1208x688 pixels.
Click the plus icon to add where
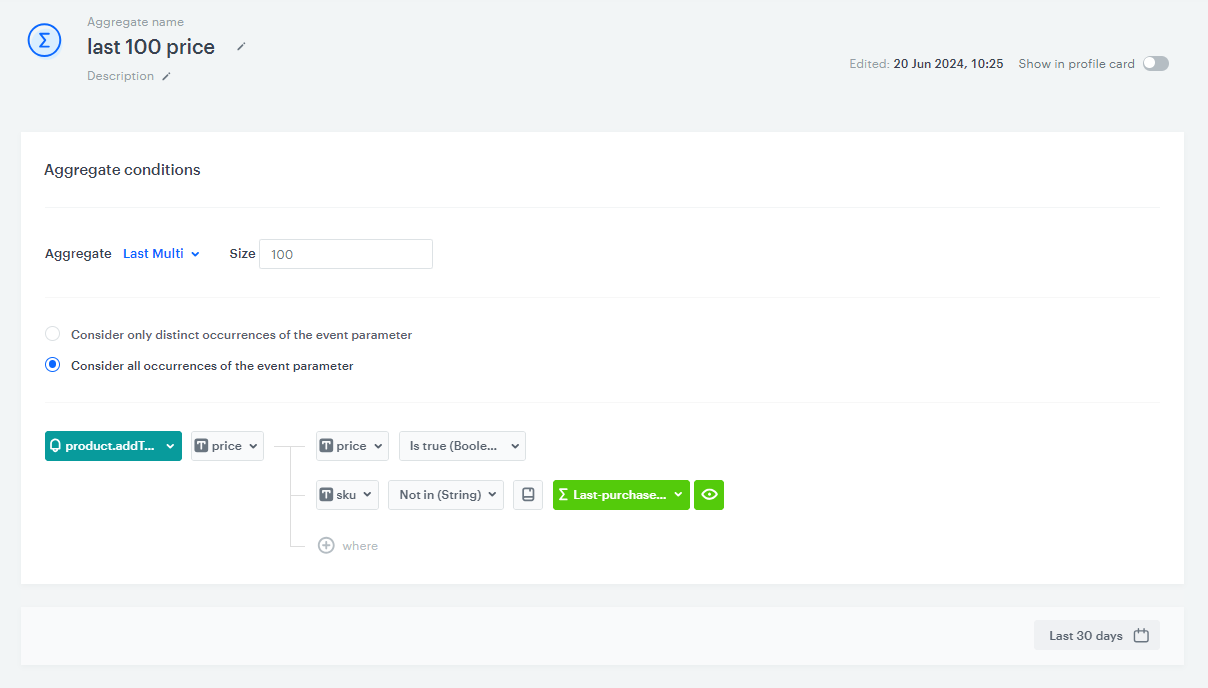pyautogui.click(x=326, y=546)
